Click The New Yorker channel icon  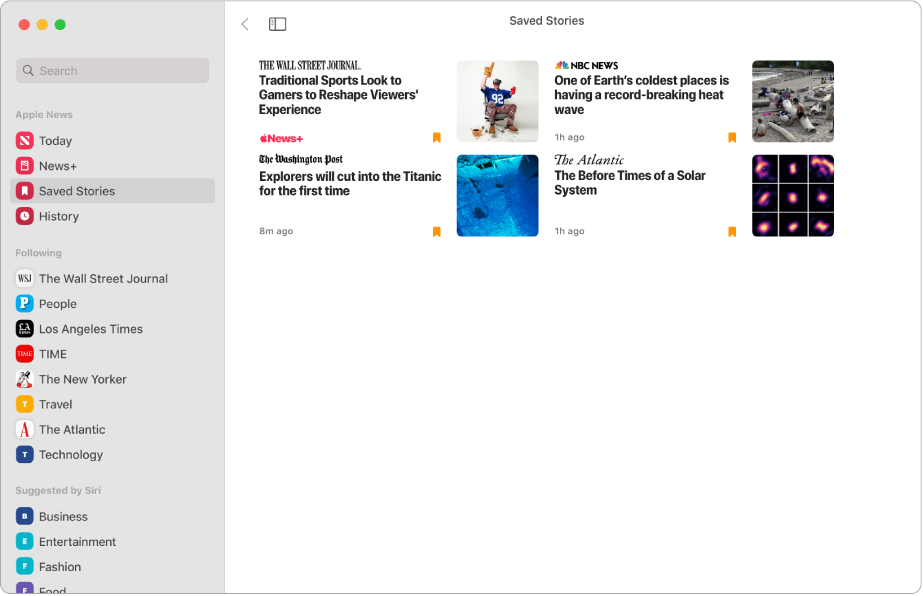24,379
